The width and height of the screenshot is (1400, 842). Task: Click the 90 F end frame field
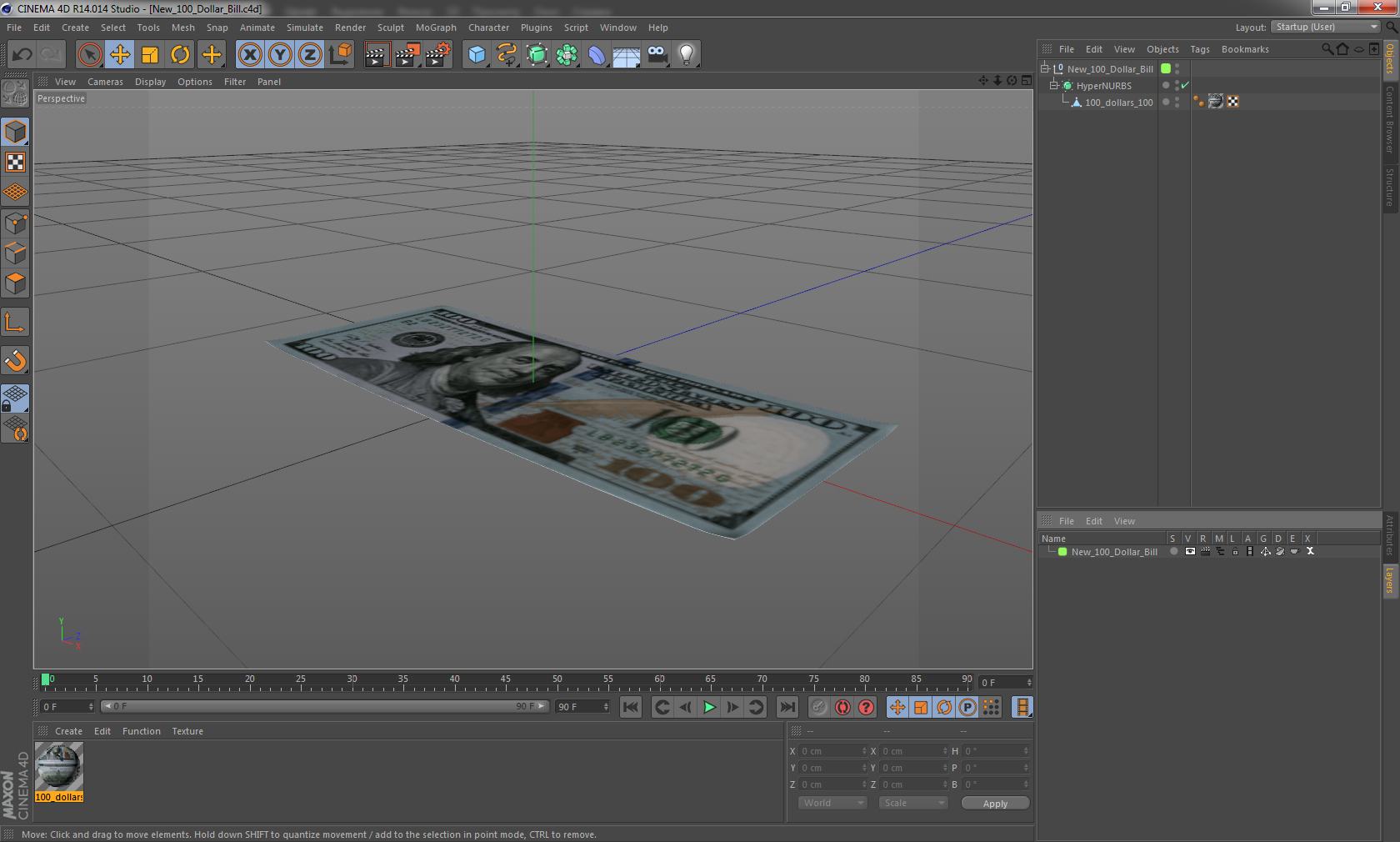pos(582,706)
